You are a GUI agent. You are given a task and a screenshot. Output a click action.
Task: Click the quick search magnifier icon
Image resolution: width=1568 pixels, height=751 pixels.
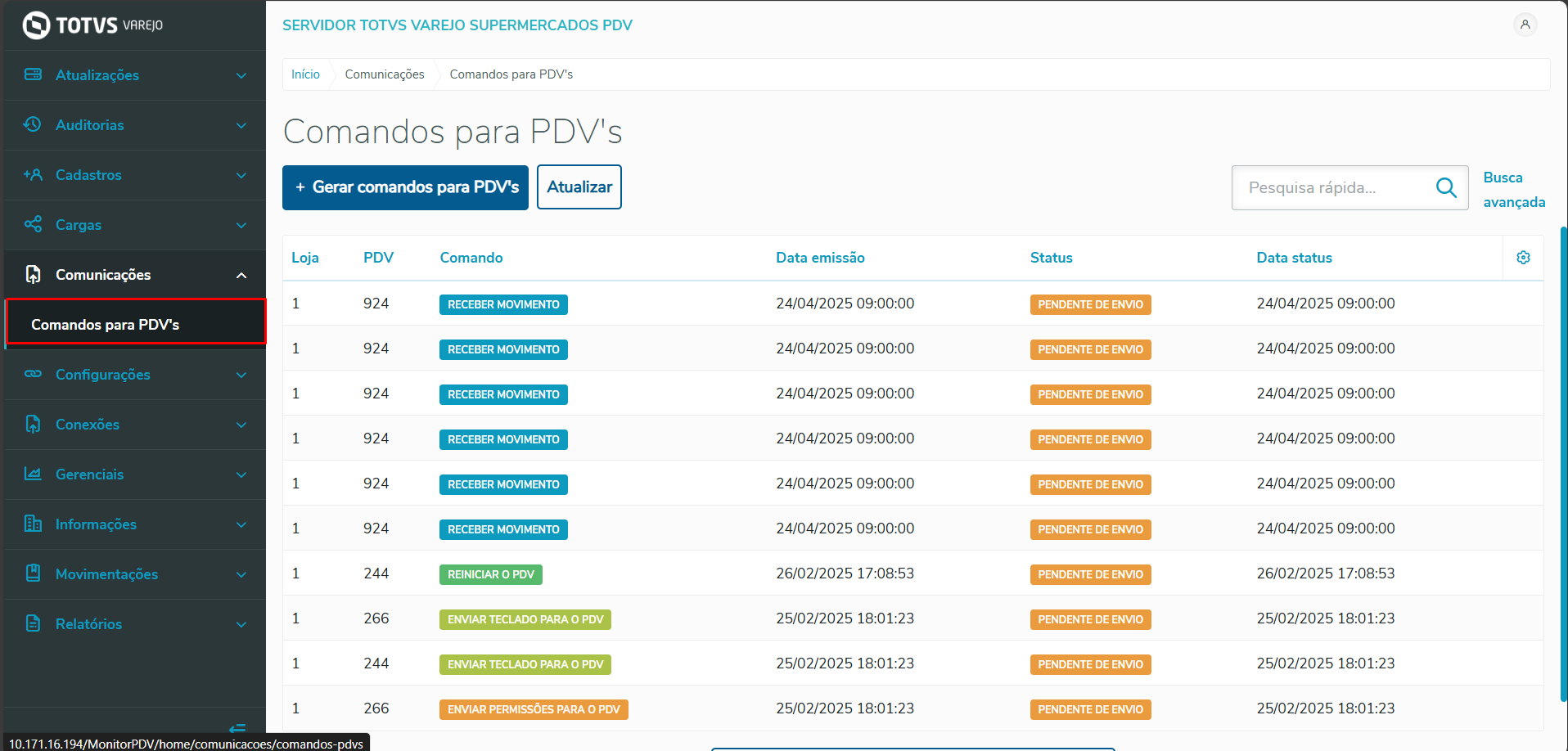coord(1446,187)
